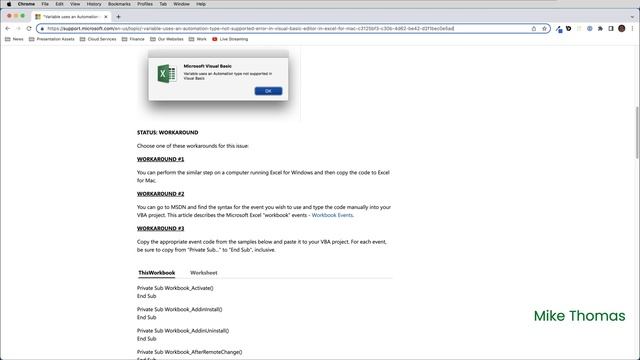Click the 'WORKAROUND #1' heading
The height and width of the screenshot is (360, 640).
click(160, 159)
